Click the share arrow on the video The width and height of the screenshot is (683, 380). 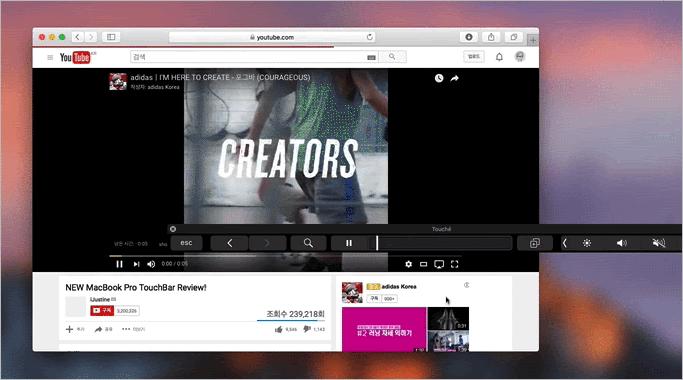(454, 78)
